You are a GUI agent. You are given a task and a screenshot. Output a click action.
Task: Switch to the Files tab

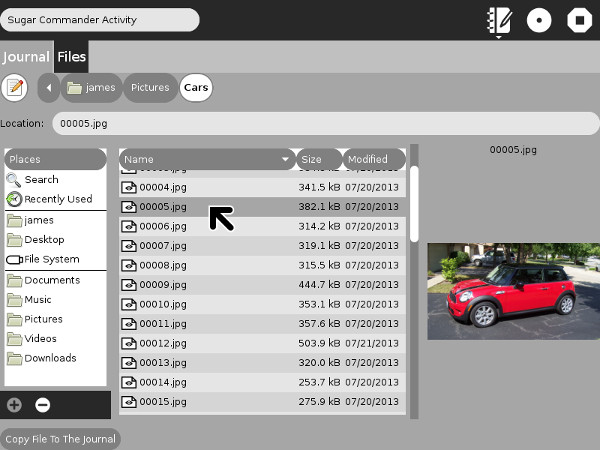(x=71, y=57)
